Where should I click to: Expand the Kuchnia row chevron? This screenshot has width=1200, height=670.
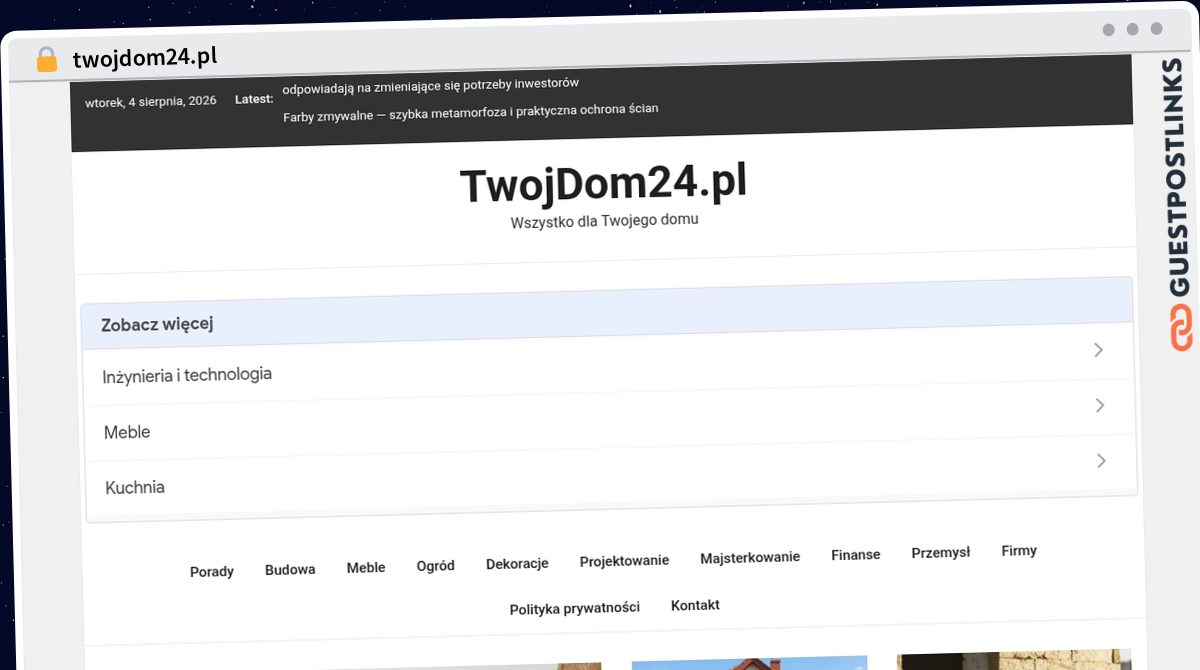[x=1101, y=461]
